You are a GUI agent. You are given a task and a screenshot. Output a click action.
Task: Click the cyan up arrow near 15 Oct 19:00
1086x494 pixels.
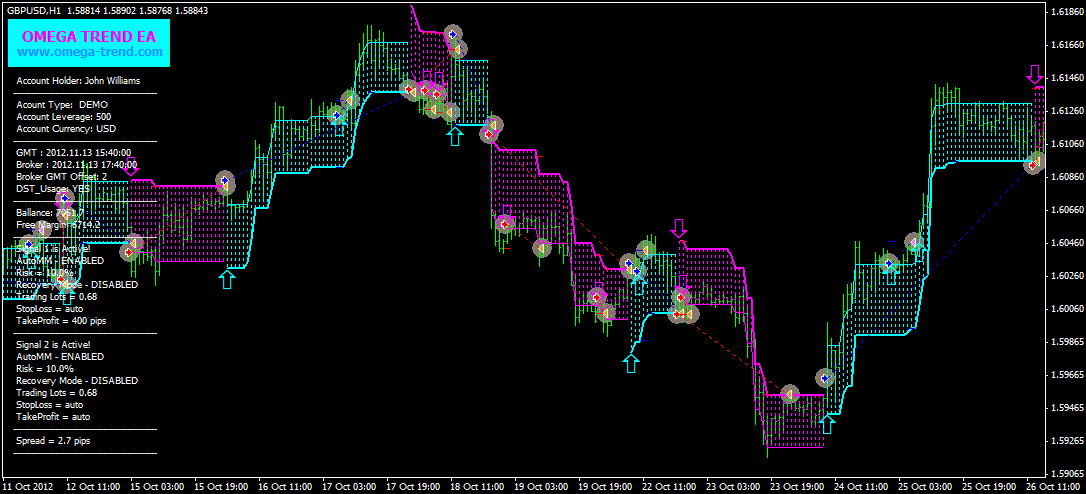pos(228,277)
